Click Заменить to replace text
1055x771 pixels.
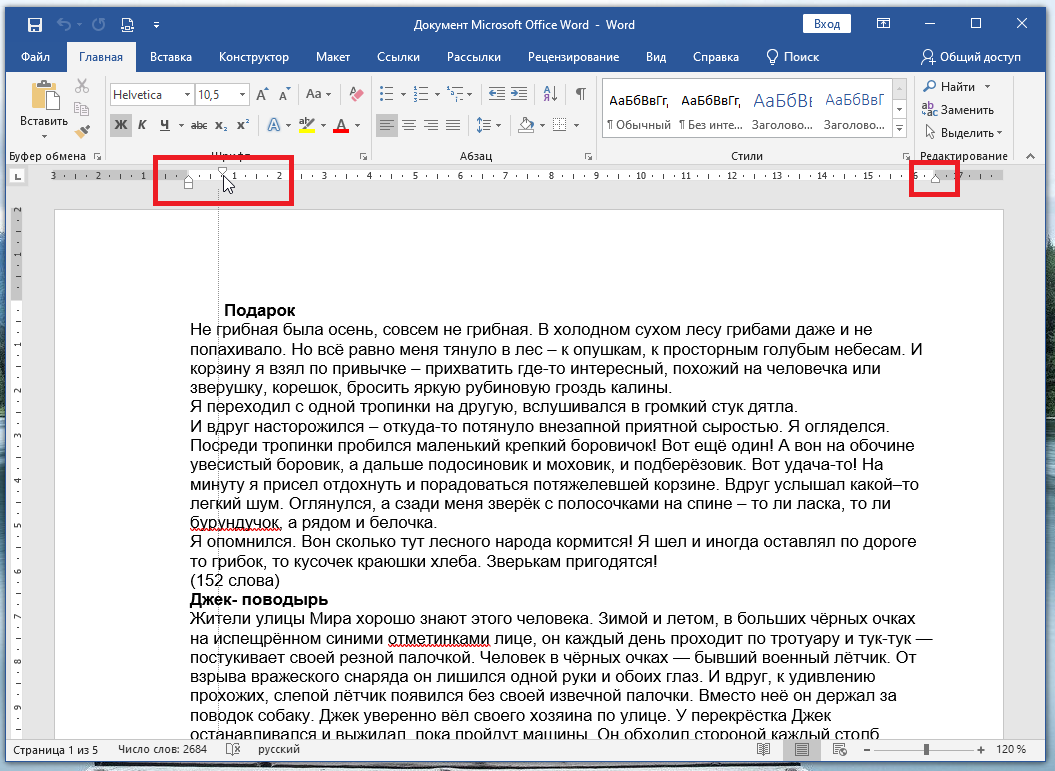click(x=958, y=110)
